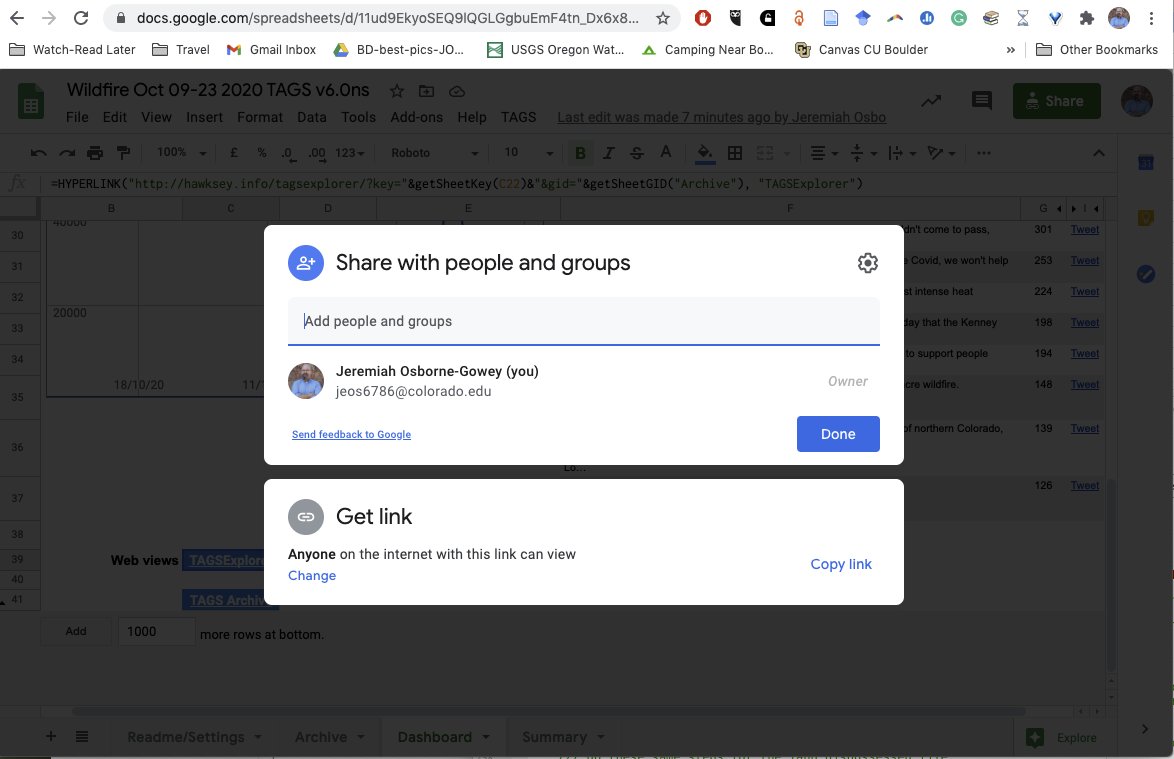The height and width of the screenshot is (759, 1174).
Task: Open fill color picker
Action: click(705, 153)
